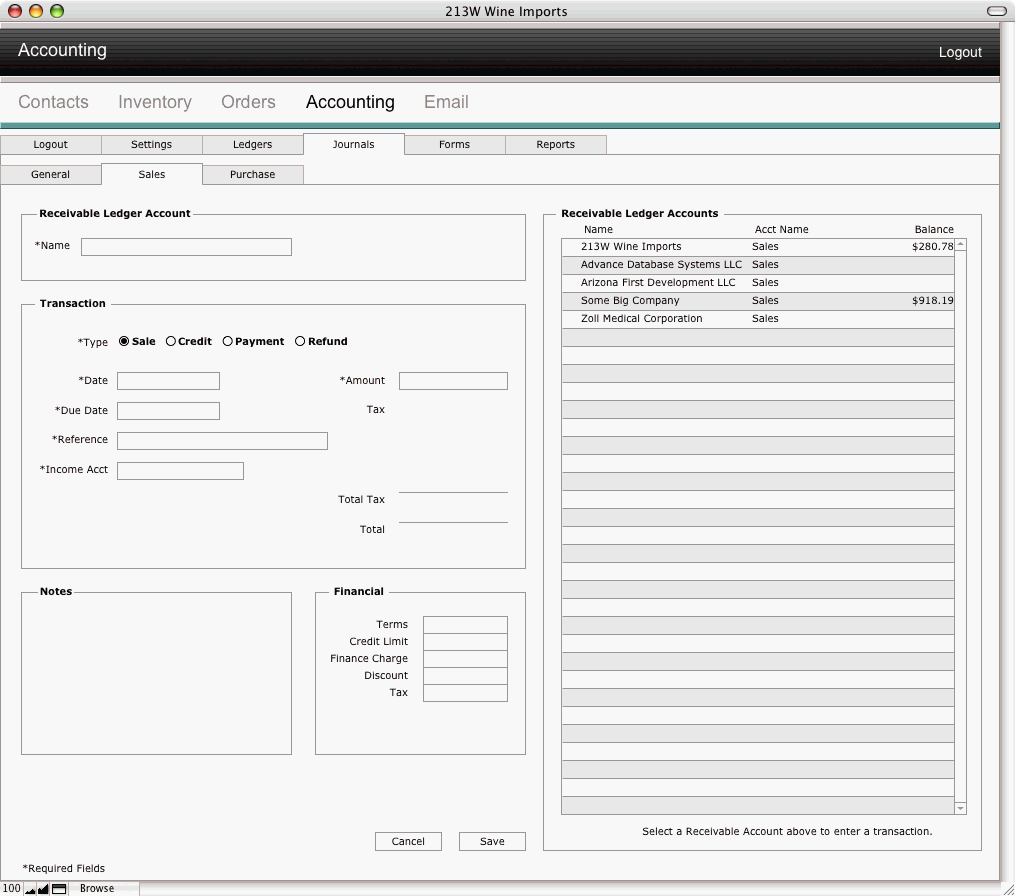Switch to the Settings tab
The width and height of the screenshot is (1015, 896).
coord(151,144)
